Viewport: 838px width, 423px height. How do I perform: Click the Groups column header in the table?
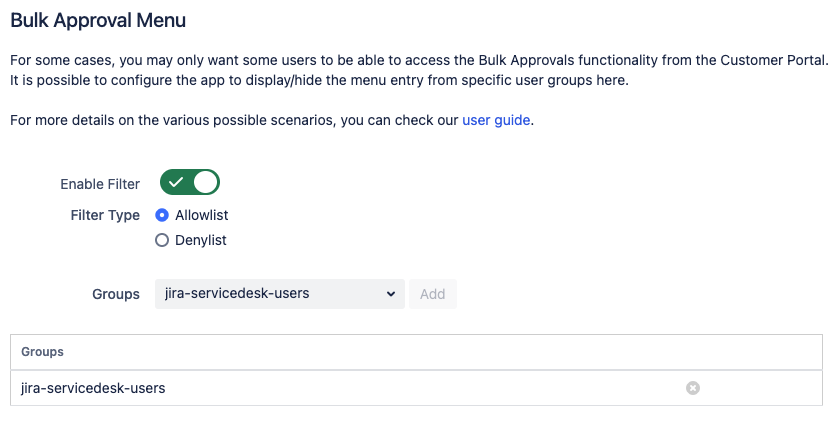(x=42, y=352)
